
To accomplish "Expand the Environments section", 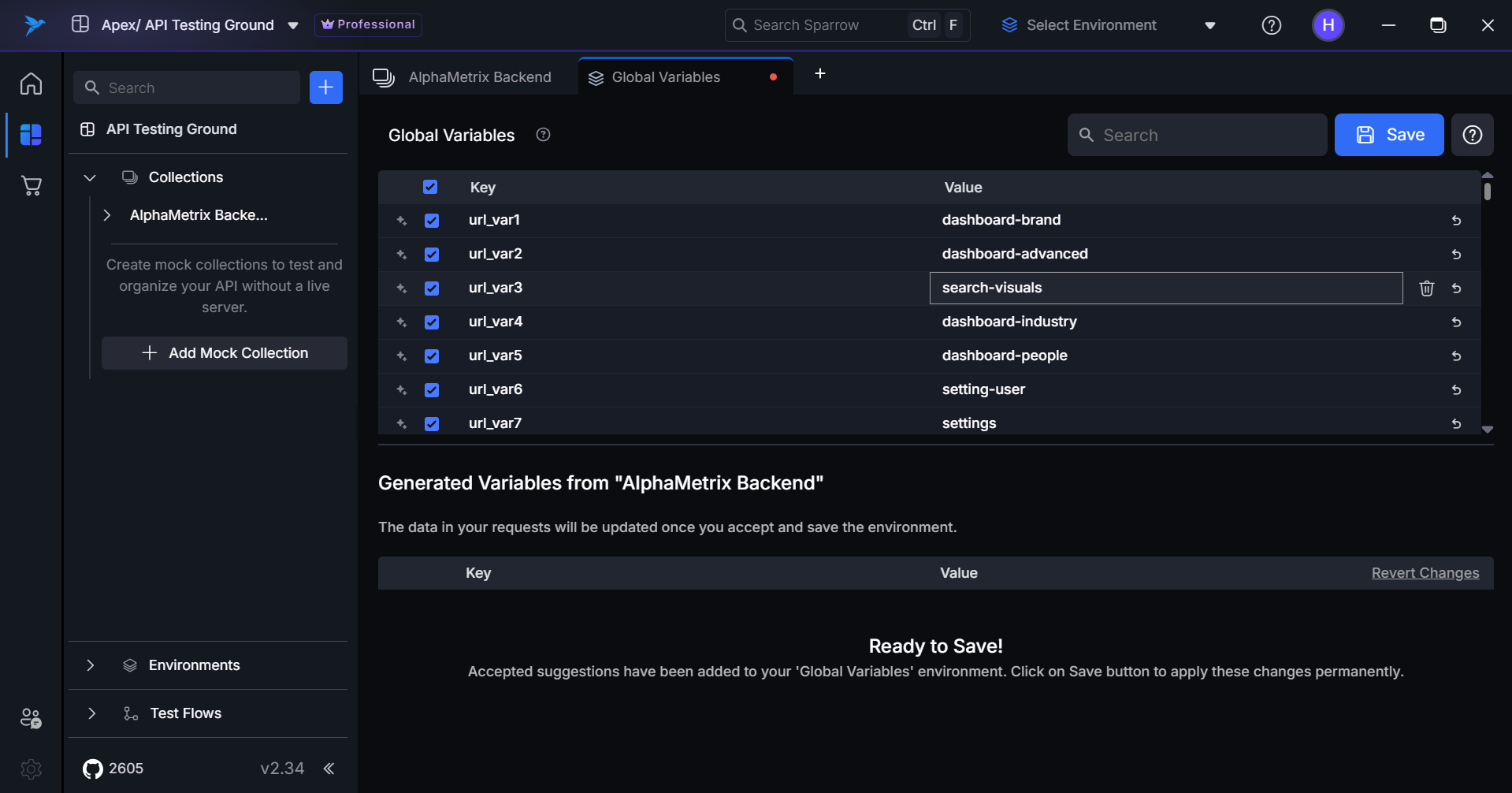I will click(x=91, y=665).
